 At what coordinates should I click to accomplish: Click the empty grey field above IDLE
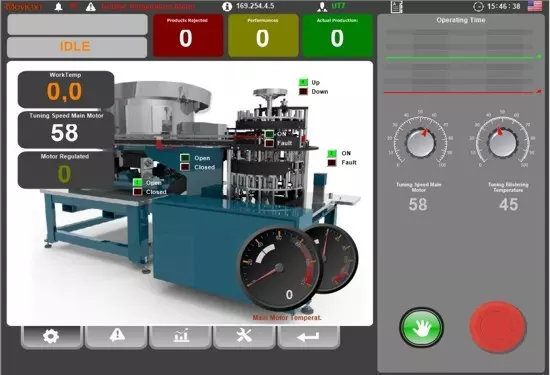(x=77, y=25)
